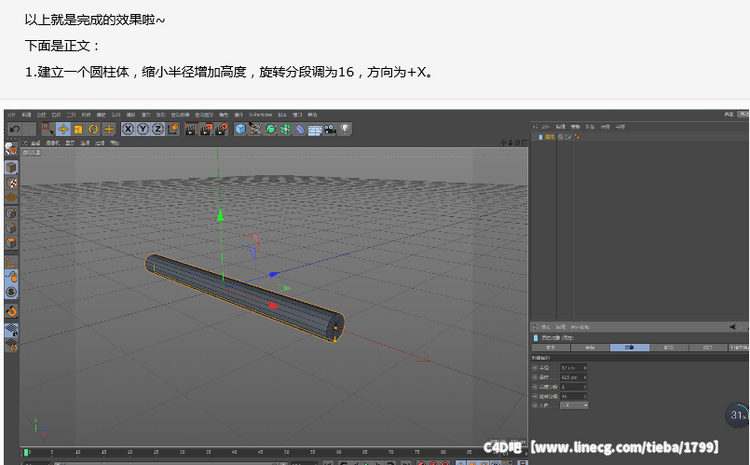Open the Caps tab in Attributes
The width and height of the screenshot is (750, 465).
669,348
